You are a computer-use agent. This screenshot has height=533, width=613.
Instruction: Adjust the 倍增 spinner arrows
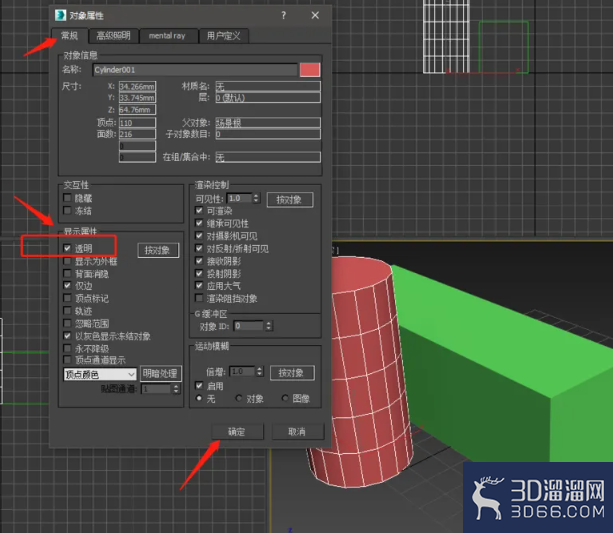260,371
